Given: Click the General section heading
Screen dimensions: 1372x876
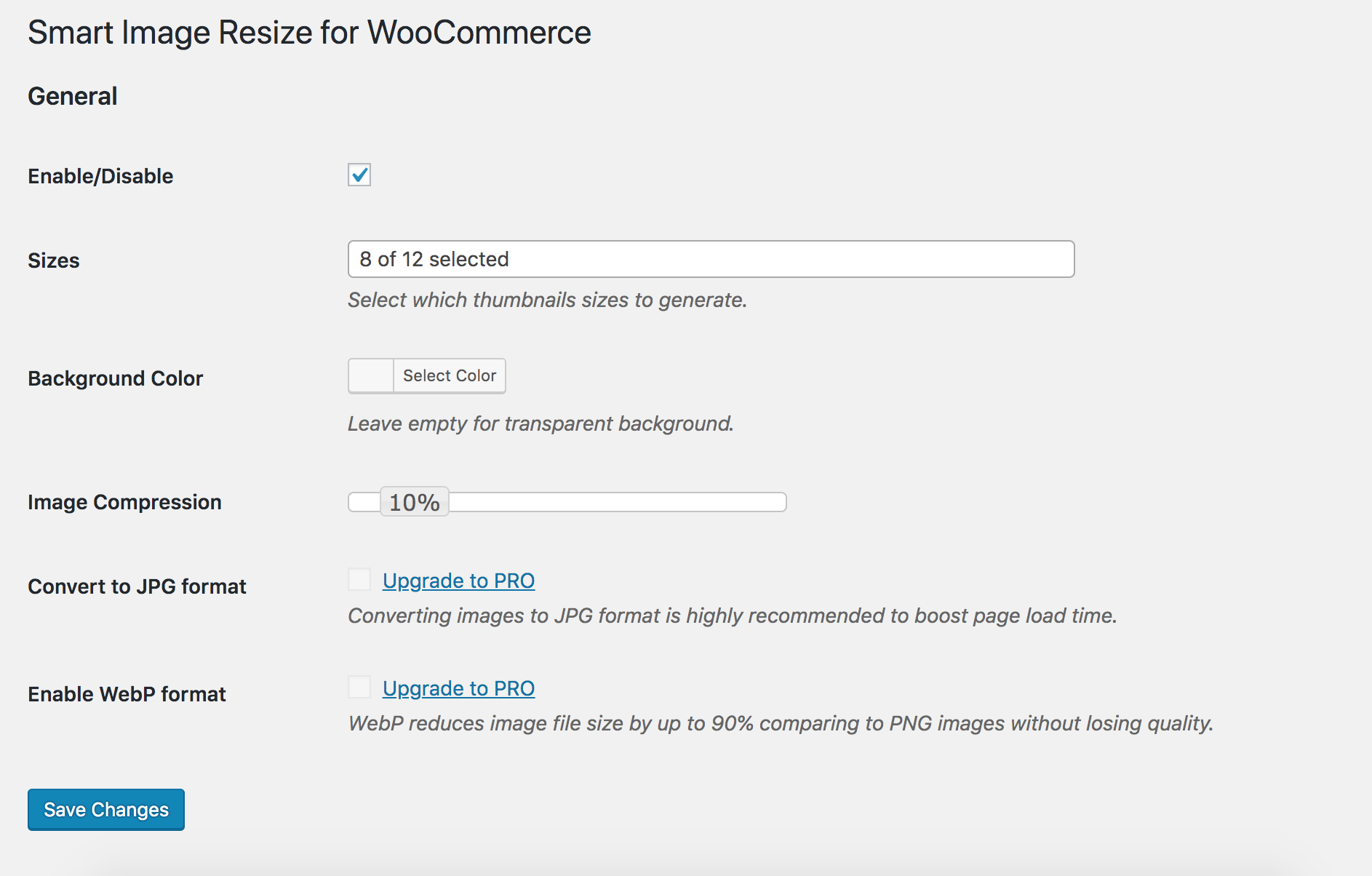Looking at the screenshot, I should tap(73, 96).
